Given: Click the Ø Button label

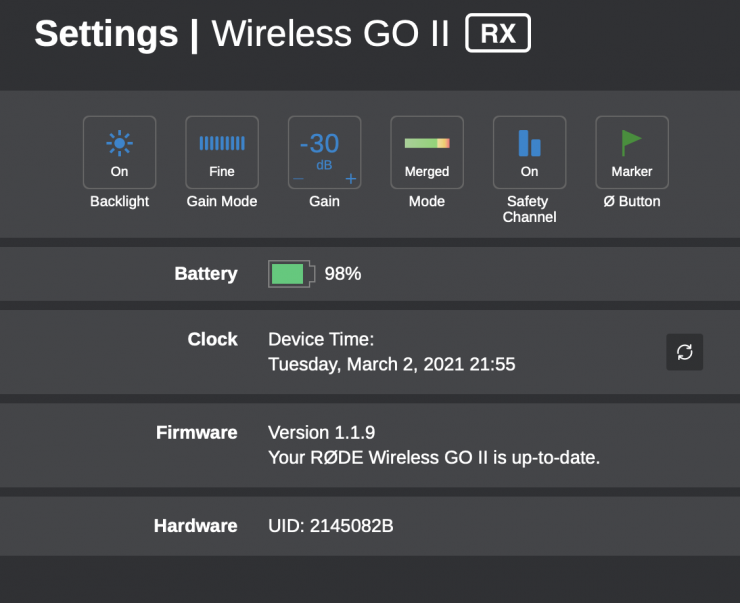Looking at the screenshot, I should (x=632, y=201).
